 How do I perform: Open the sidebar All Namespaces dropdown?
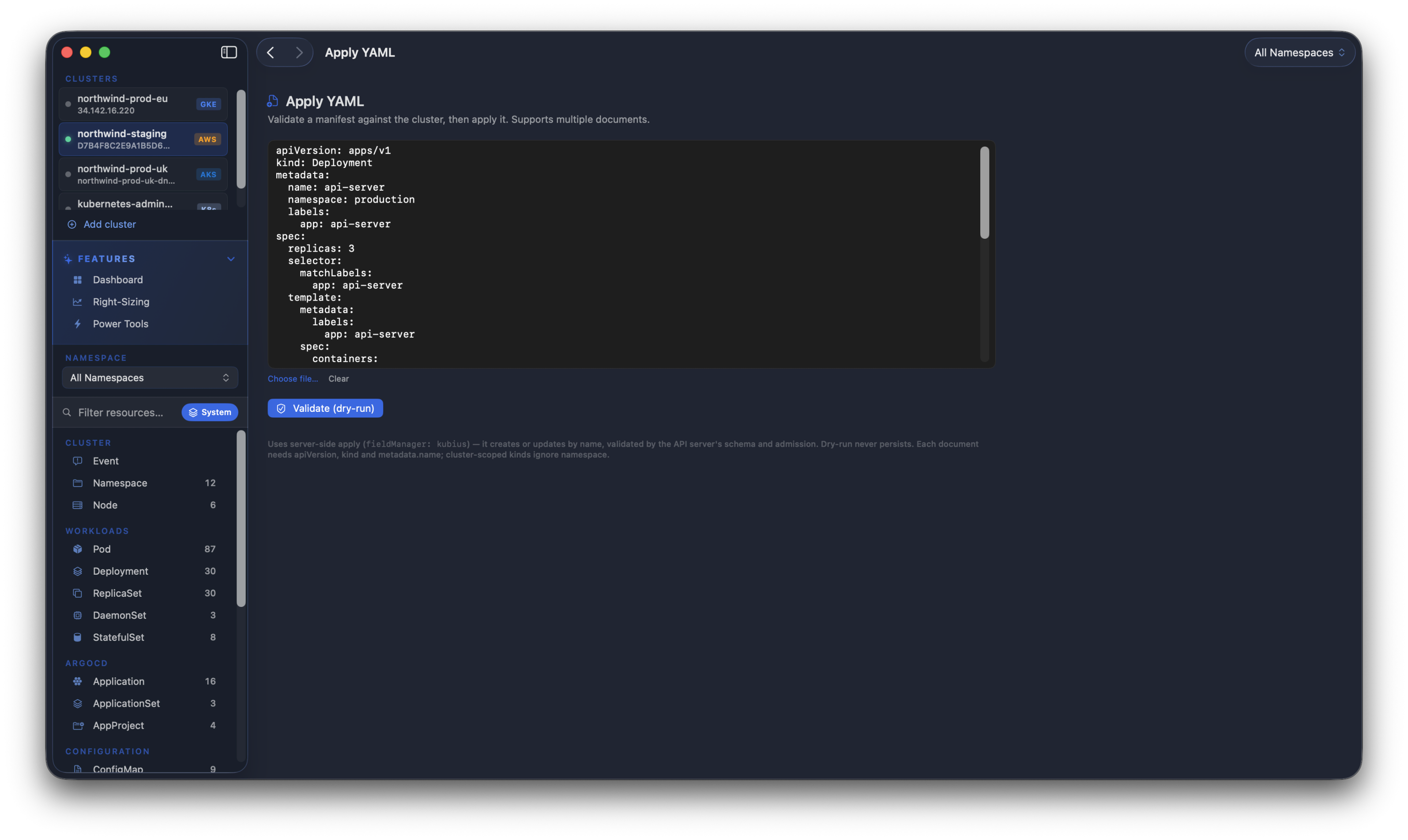click(150, 377)
